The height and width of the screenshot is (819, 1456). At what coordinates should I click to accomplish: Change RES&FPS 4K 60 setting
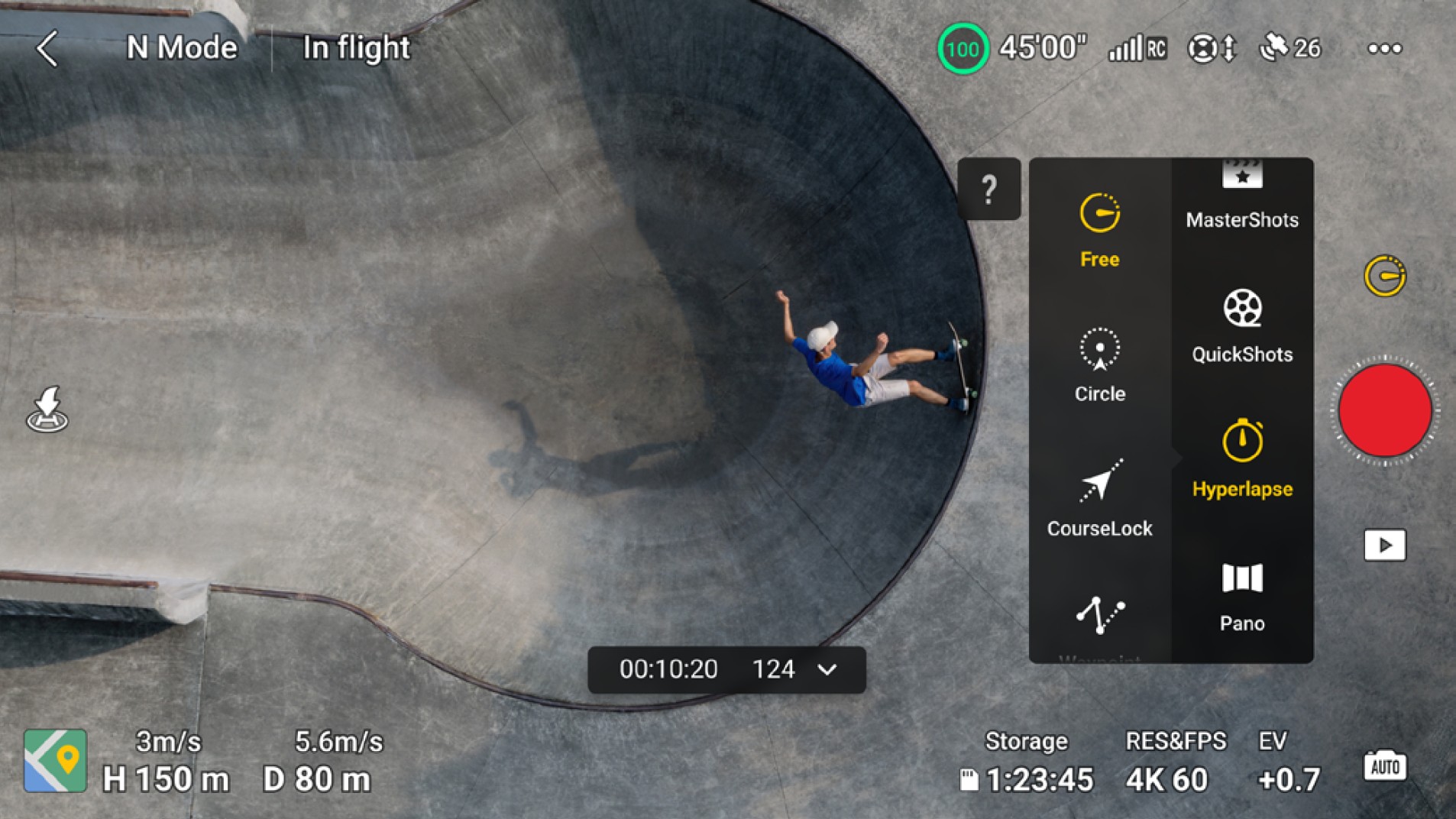click(x=1176, y=762)
